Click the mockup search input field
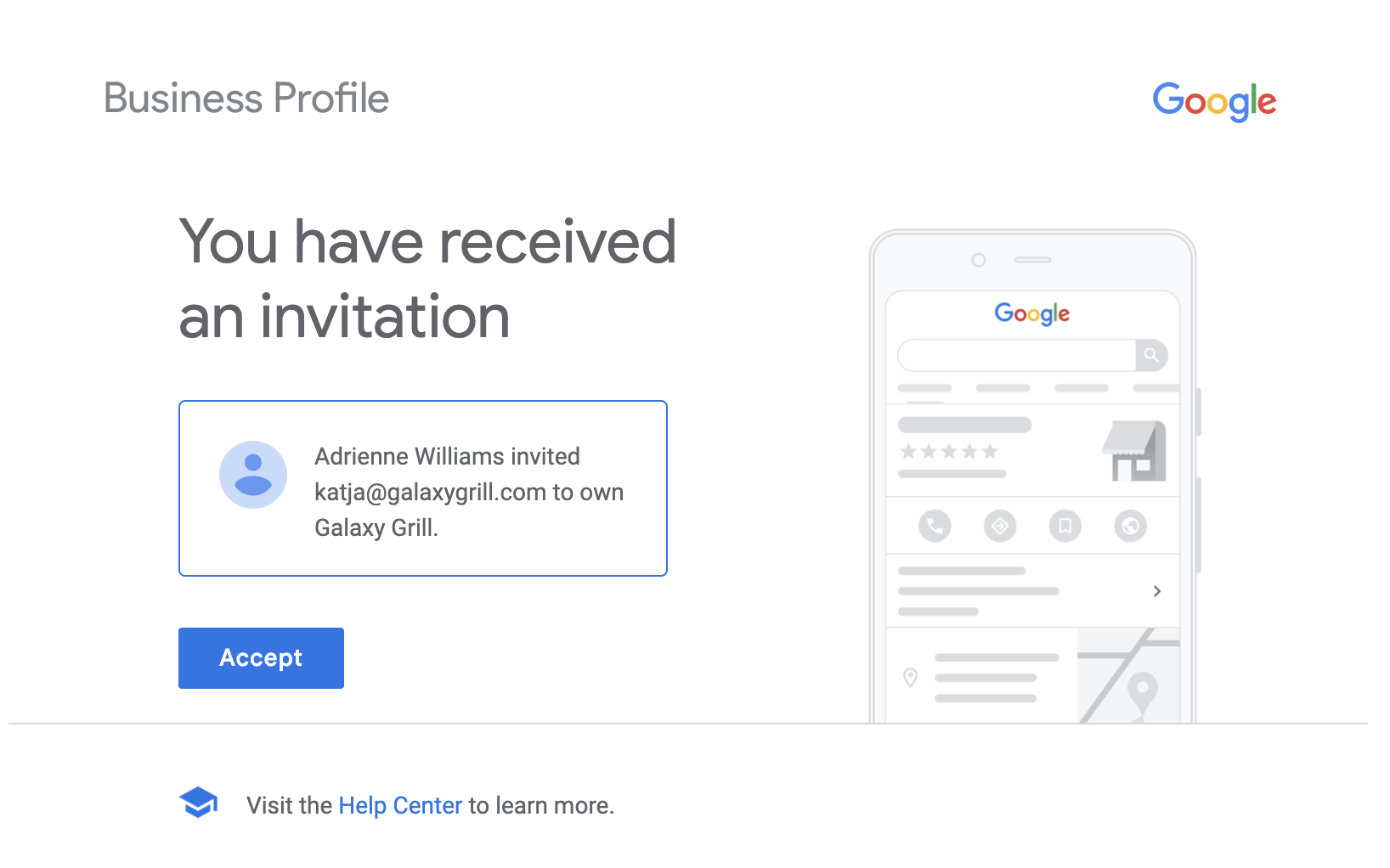The width and height of the screenshot is (1390, 868). coord(1015,355)
